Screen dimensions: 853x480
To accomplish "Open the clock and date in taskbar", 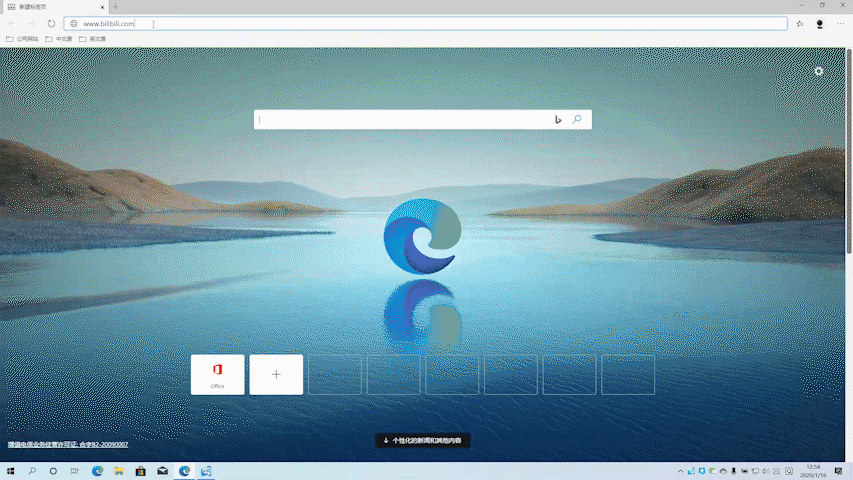I will (813, 471).
